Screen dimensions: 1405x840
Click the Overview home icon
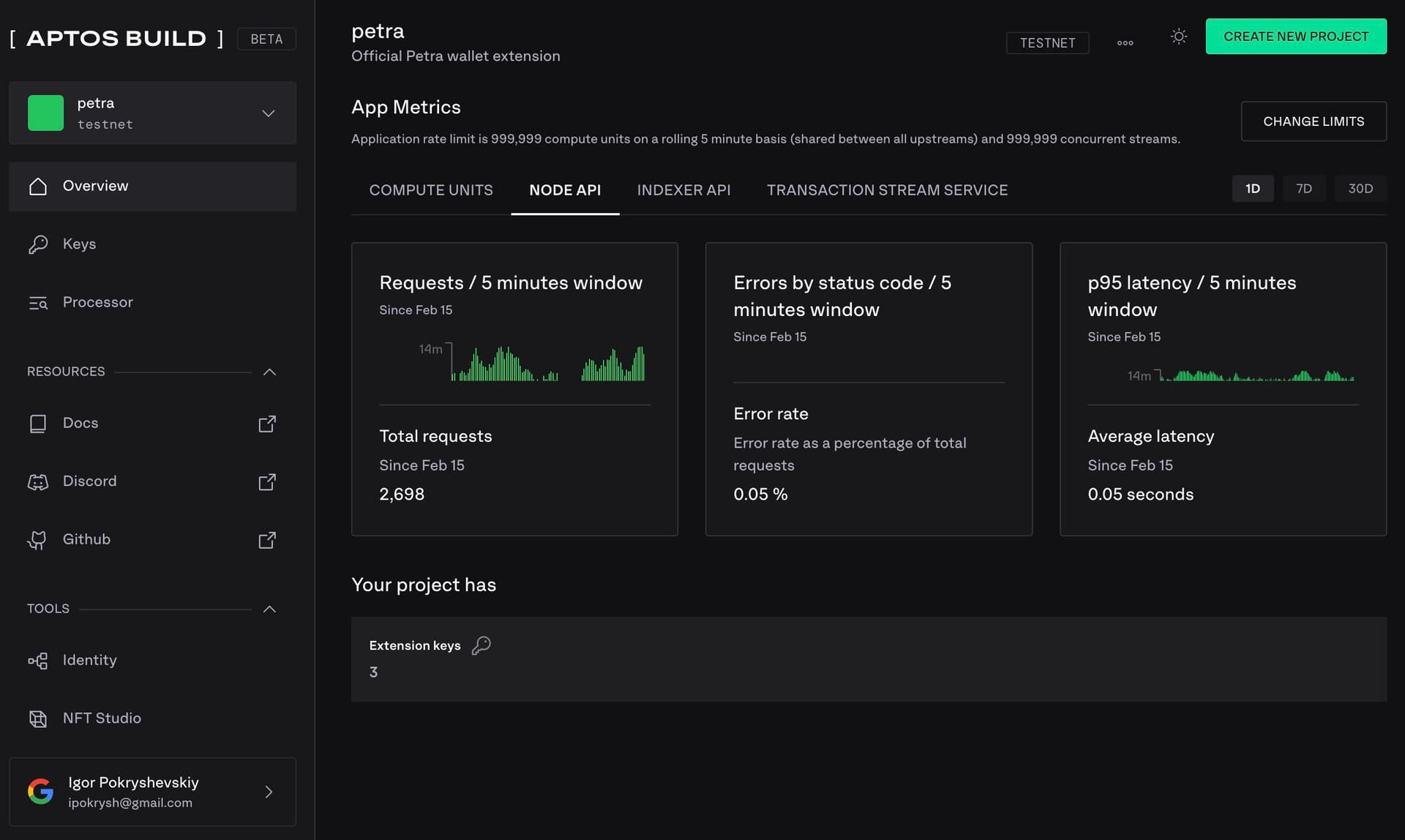[x=38, y=187]
